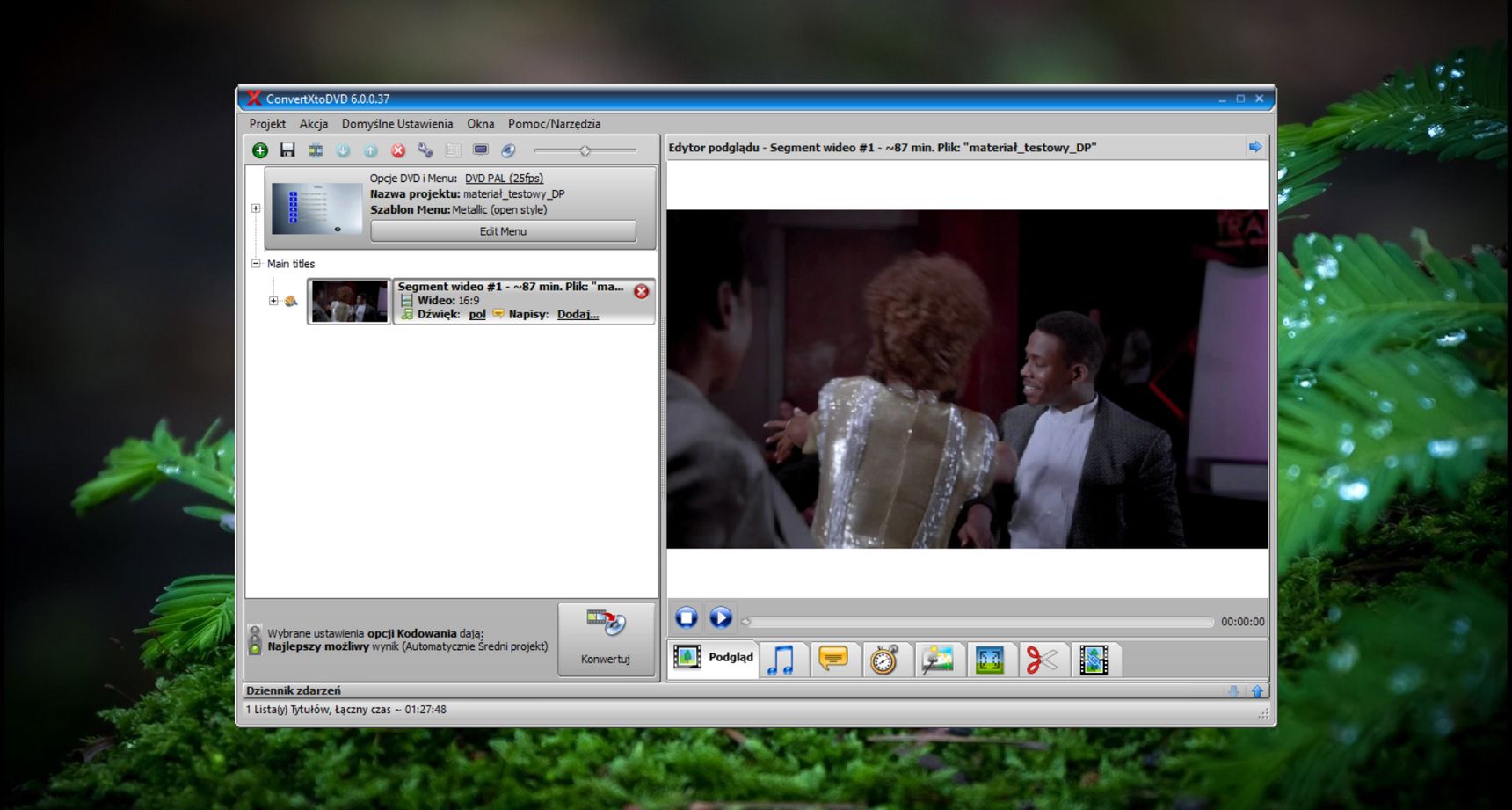The width and height of the screenshot is (1512, 810).
Task: Collapse the Main titles tree node
Action: [x=256, y=263]
